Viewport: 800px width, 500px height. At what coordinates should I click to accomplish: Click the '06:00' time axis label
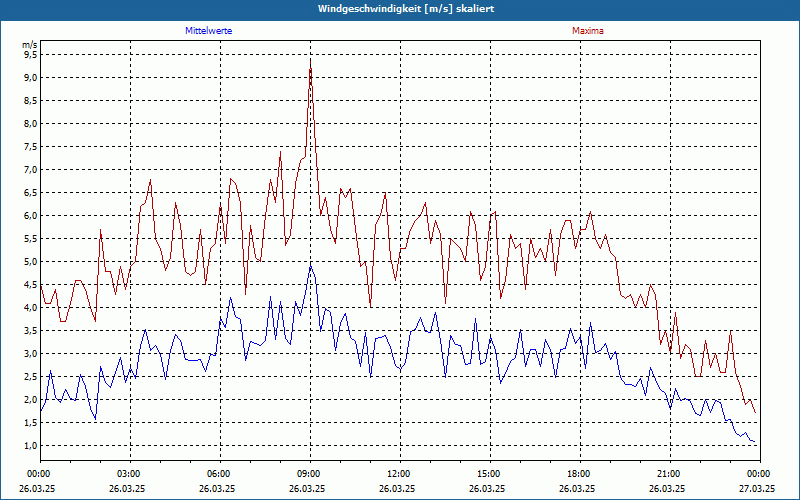point(220,474)
